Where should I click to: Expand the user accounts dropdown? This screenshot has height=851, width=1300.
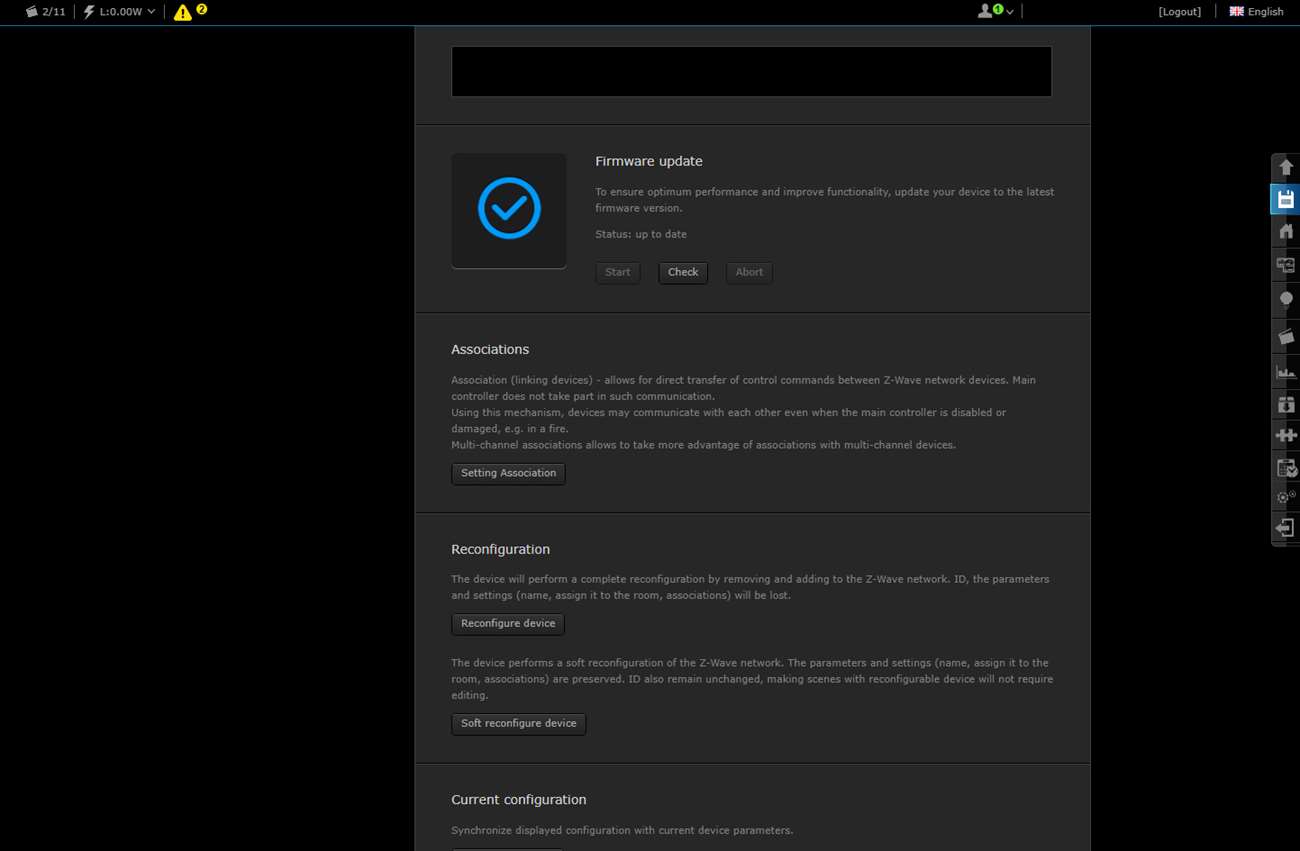coord(995,12)
